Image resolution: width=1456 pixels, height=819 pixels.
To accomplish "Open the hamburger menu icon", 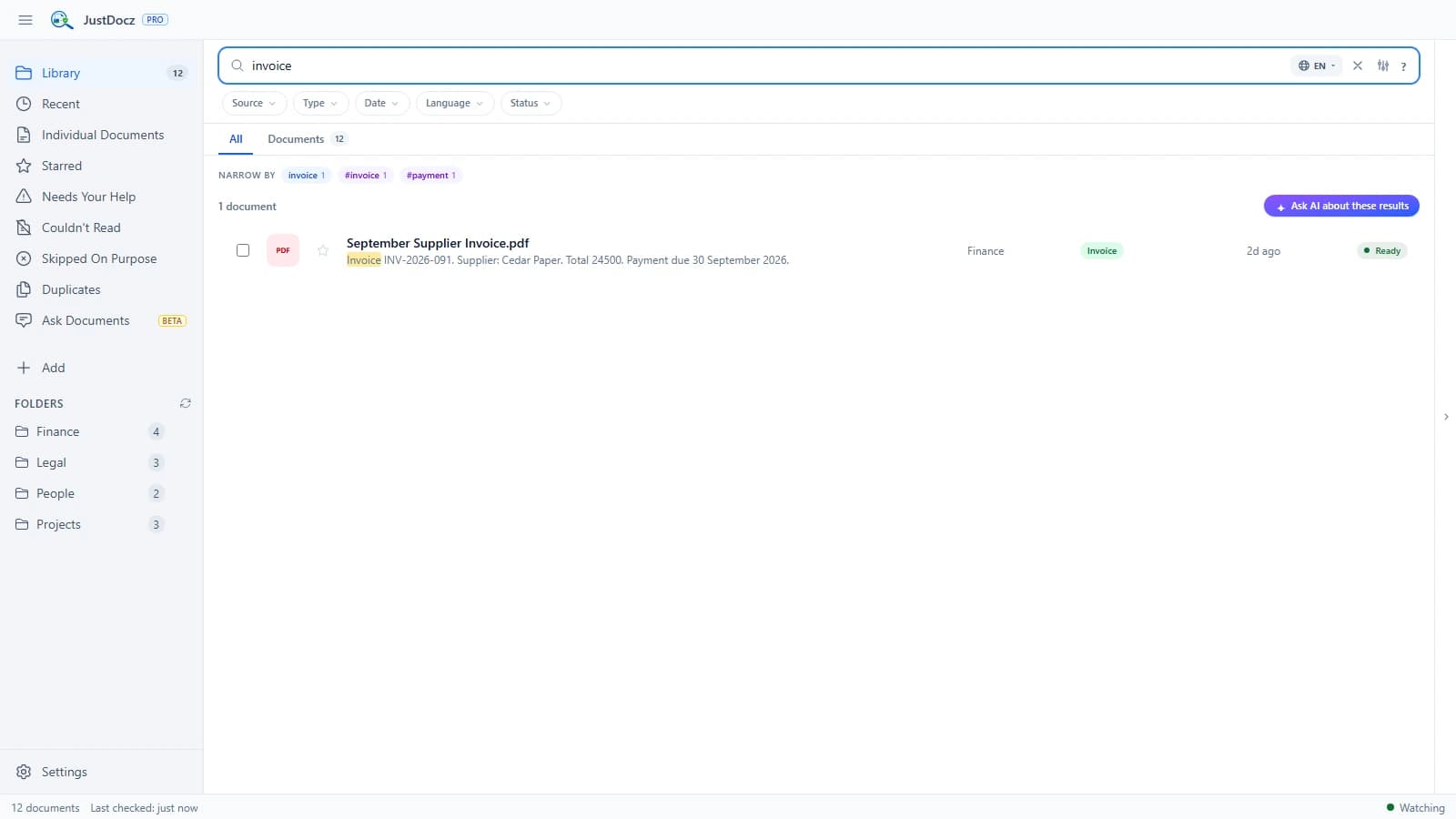I will tap(25, 20).
